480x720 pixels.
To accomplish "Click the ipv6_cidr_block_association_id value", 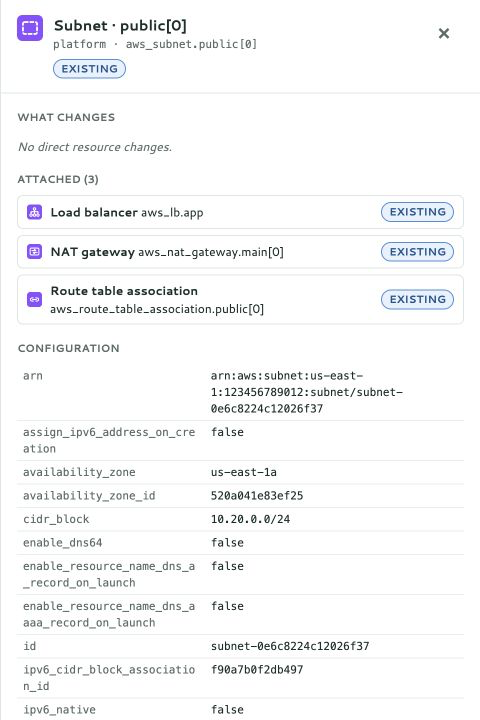I will click(257, 669).
